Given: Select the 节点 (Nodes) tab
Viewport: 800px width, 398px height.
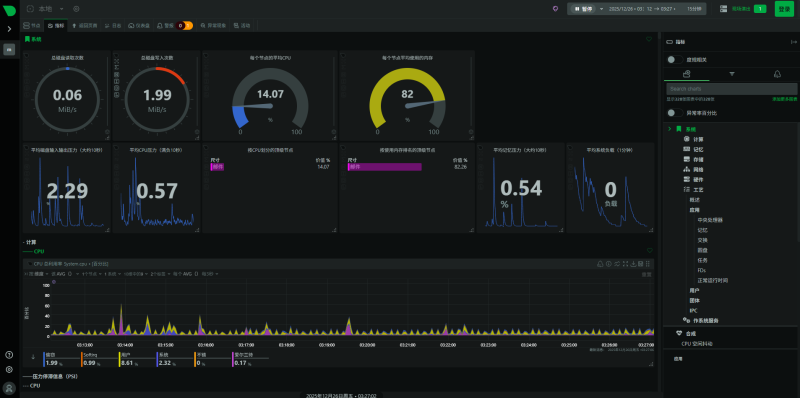Looking at the screenshot, I should click(32, 25).
